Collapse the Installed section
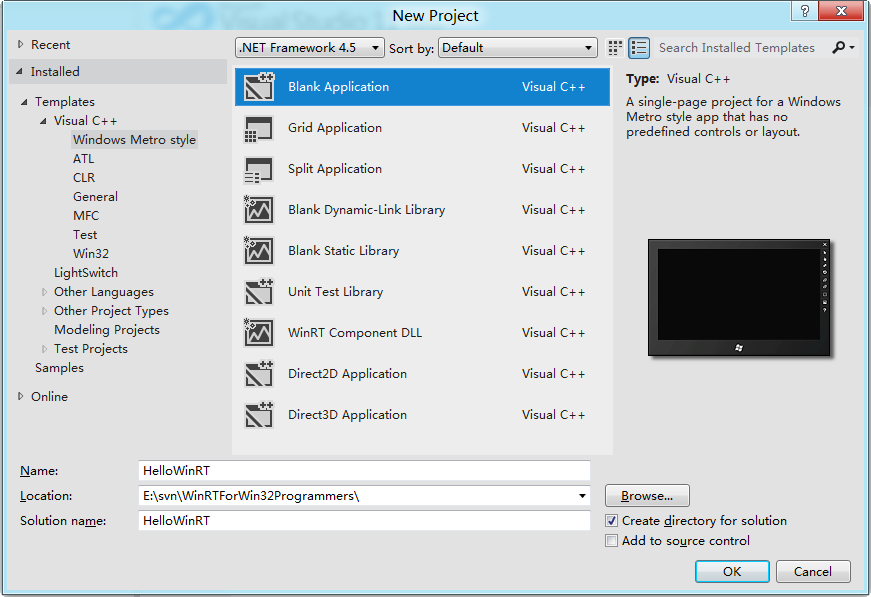This screenshot has height=597, width=871. coord(19,72)
